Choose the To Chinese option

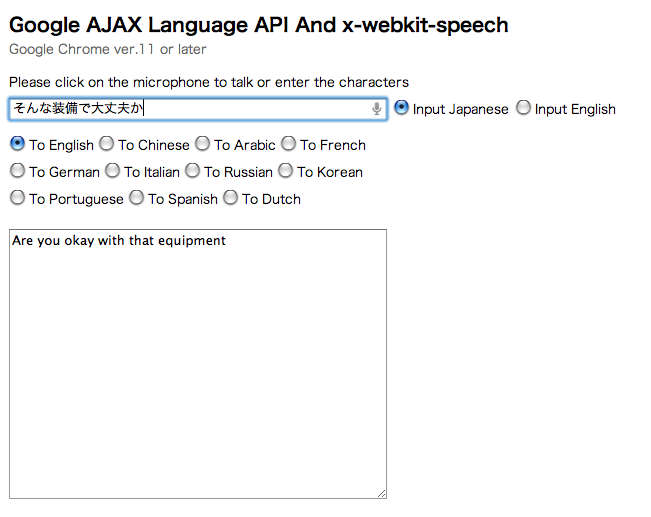tap(107, 144)
